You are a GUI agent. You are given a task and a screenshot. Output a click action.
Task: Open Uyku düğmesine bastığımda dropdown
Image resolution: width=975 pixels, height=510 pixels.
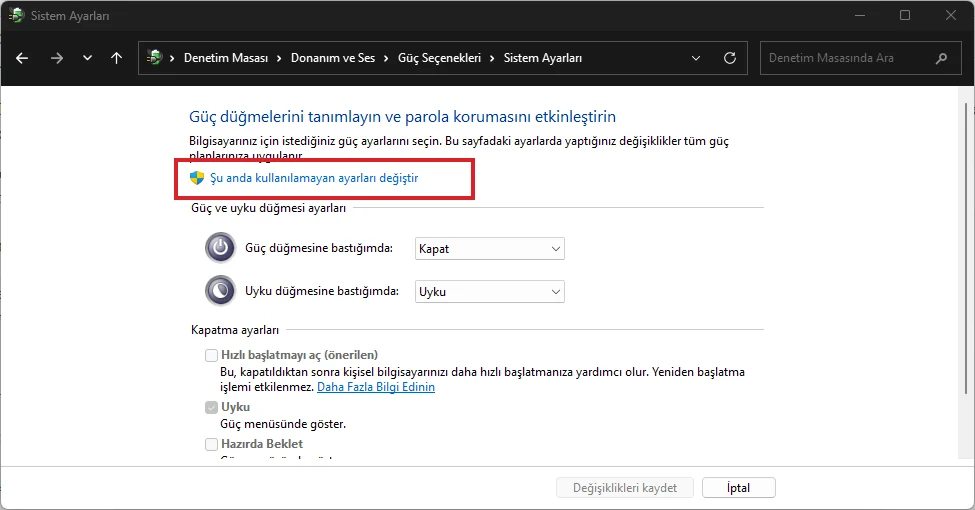489,292
